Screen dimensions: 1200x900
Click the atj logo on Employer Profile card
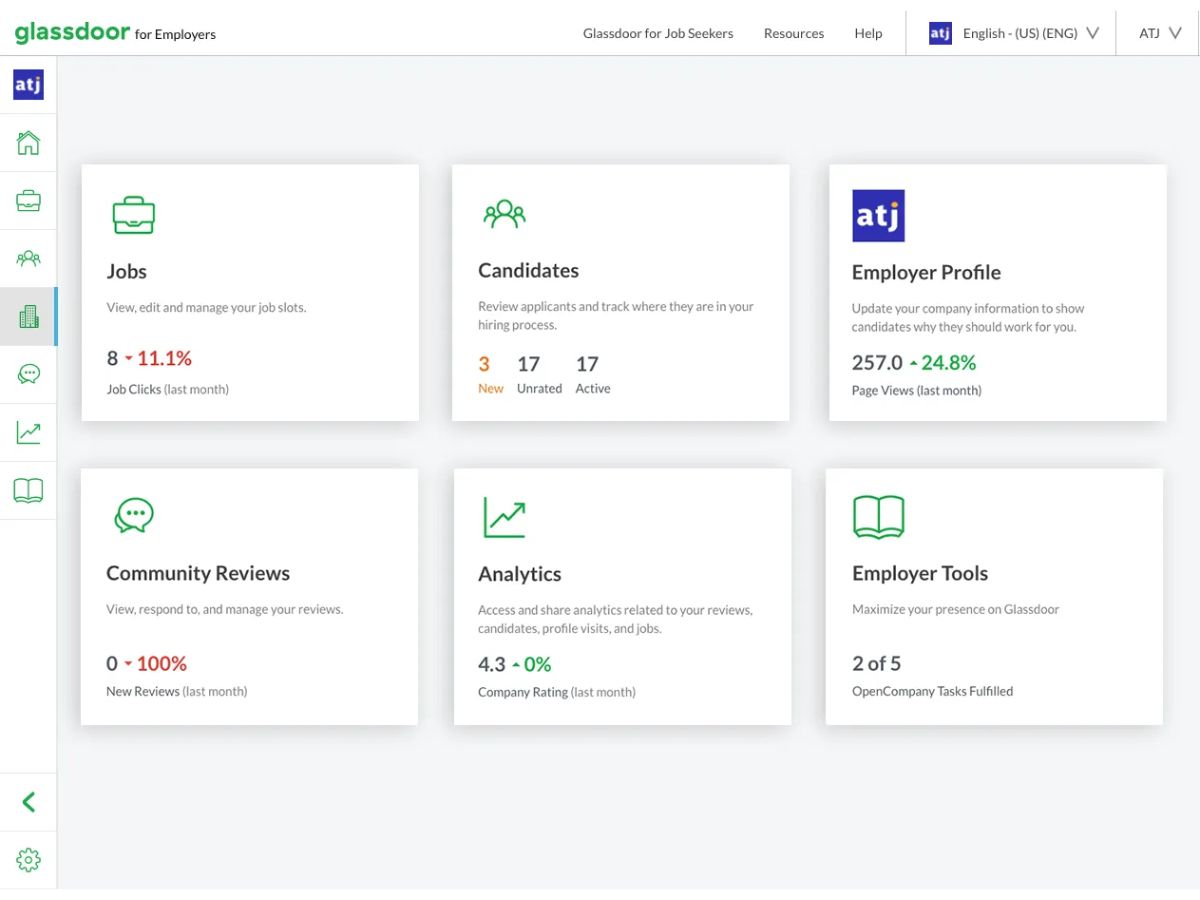pos(878,216)
